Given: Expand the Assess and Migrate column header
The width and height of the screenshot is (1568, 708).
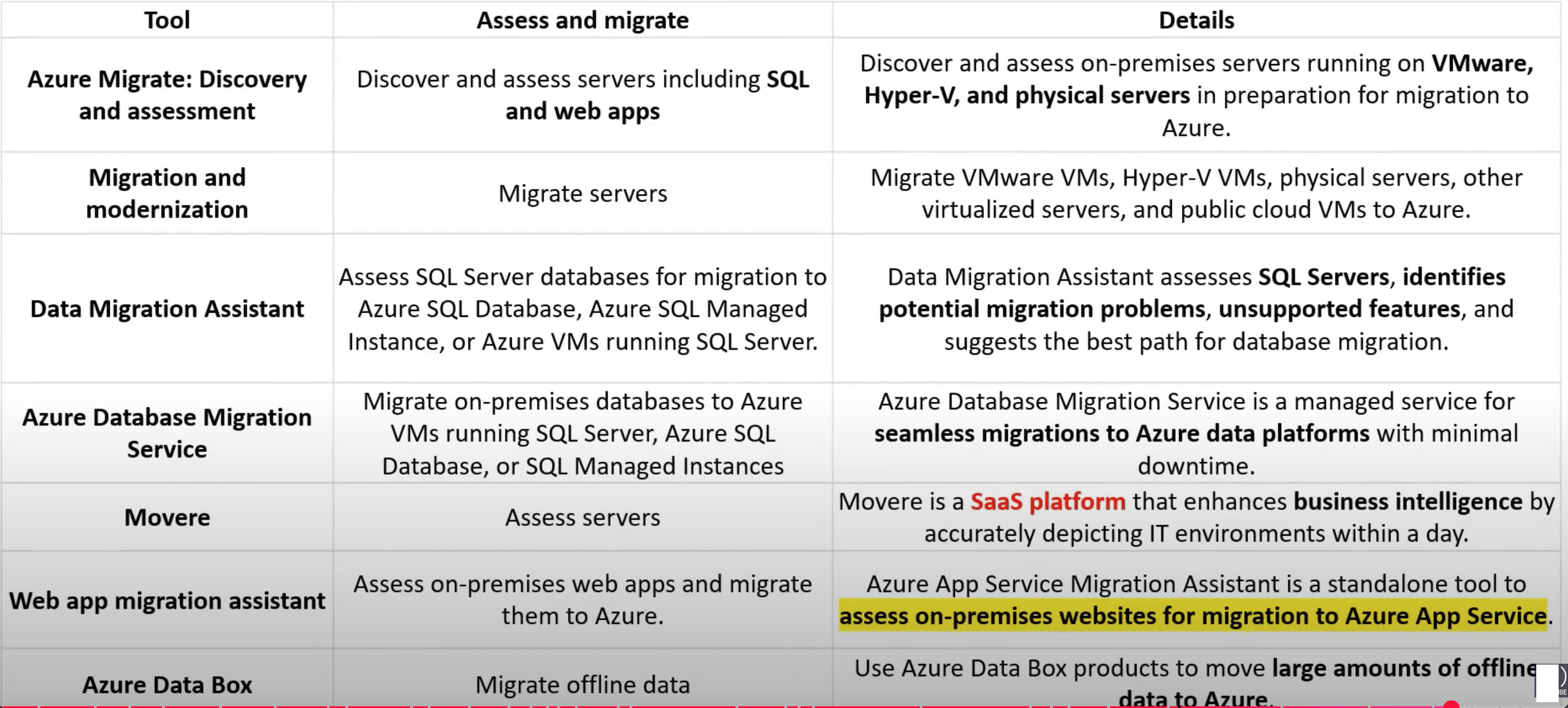Looking at the screenshot, I should click(x=582, y=19).
